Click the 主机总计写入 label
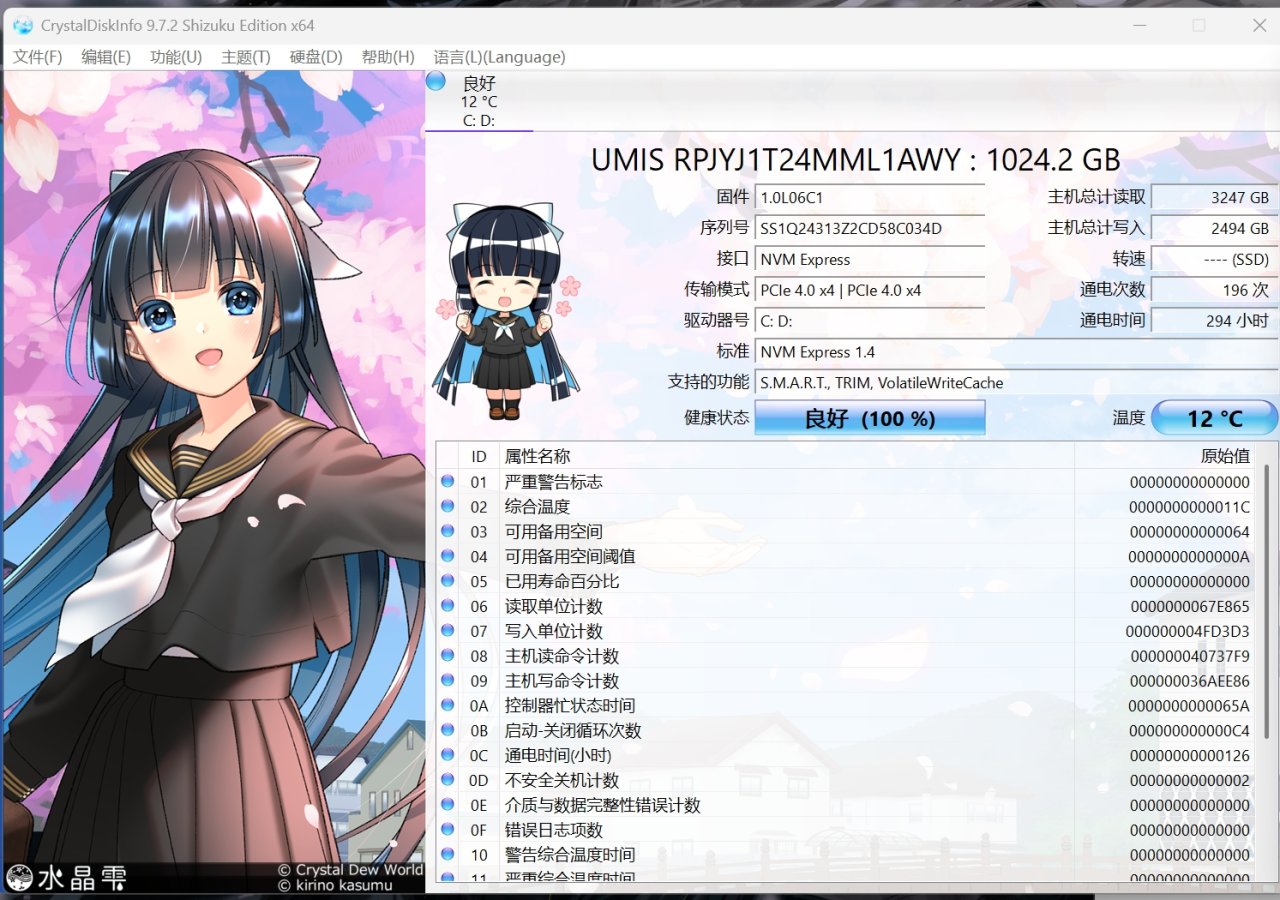 pyautogui.click(x=1097, y=228)
